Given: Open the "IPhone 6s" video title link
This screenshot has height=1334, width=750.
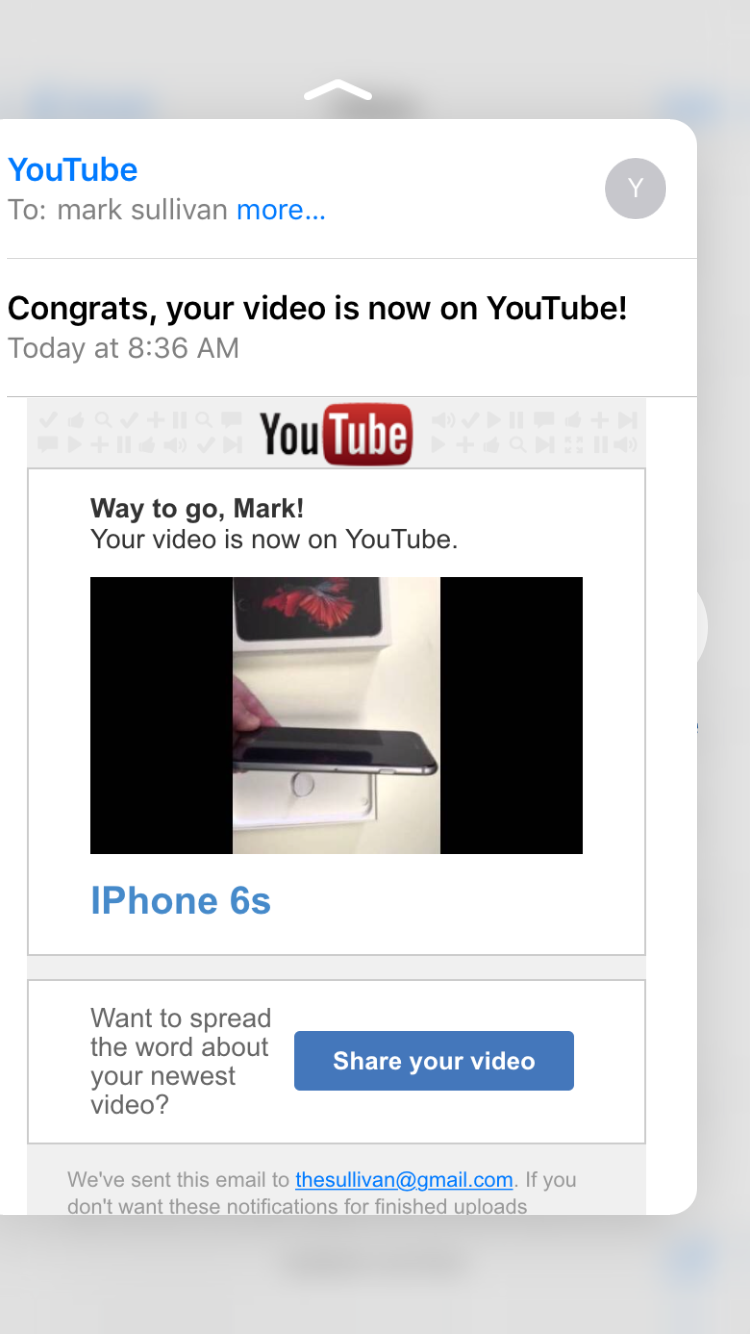Looking at the screenshot, I should (x=181, y=901).
